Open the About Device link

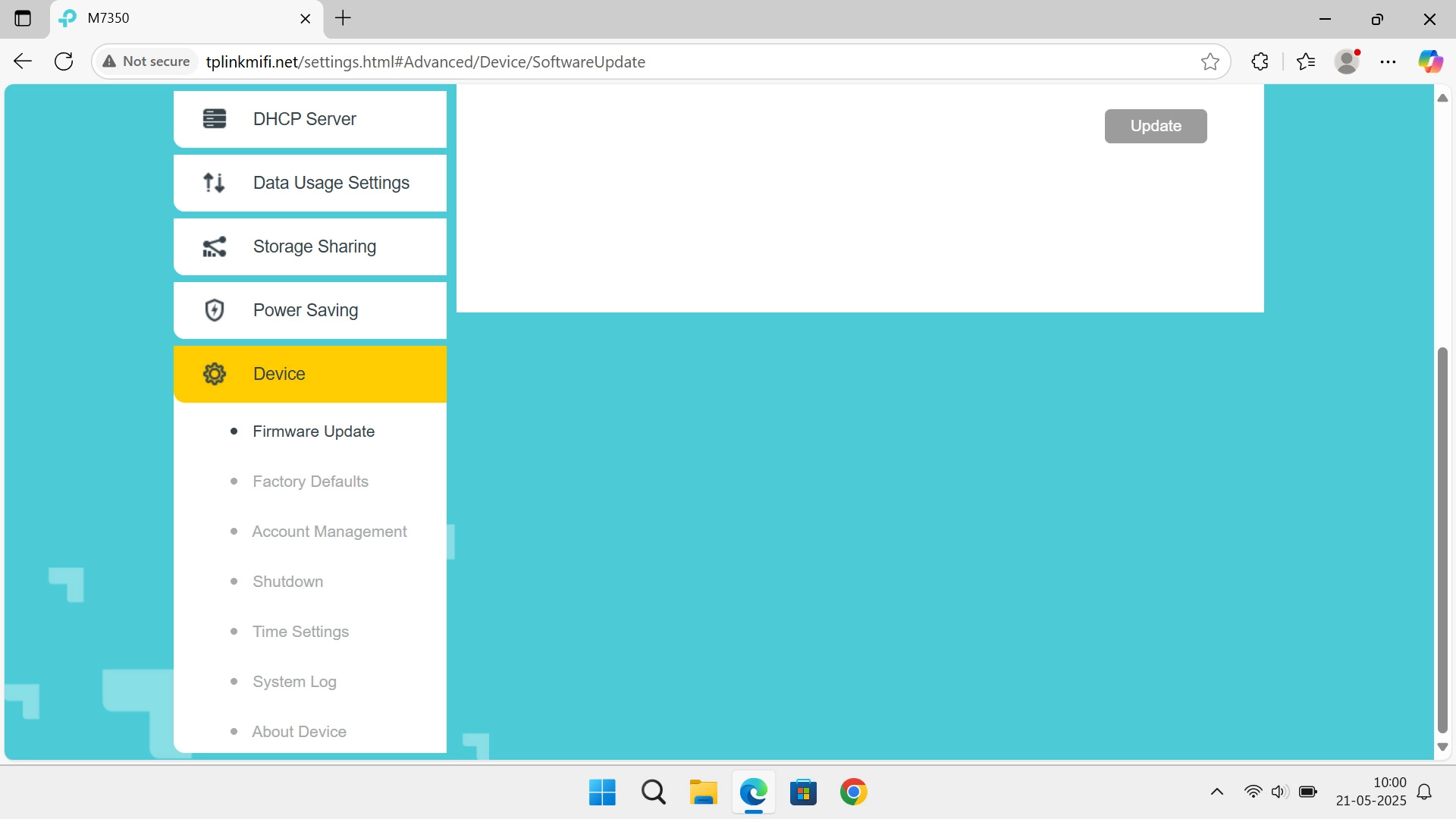pos(299,732)
